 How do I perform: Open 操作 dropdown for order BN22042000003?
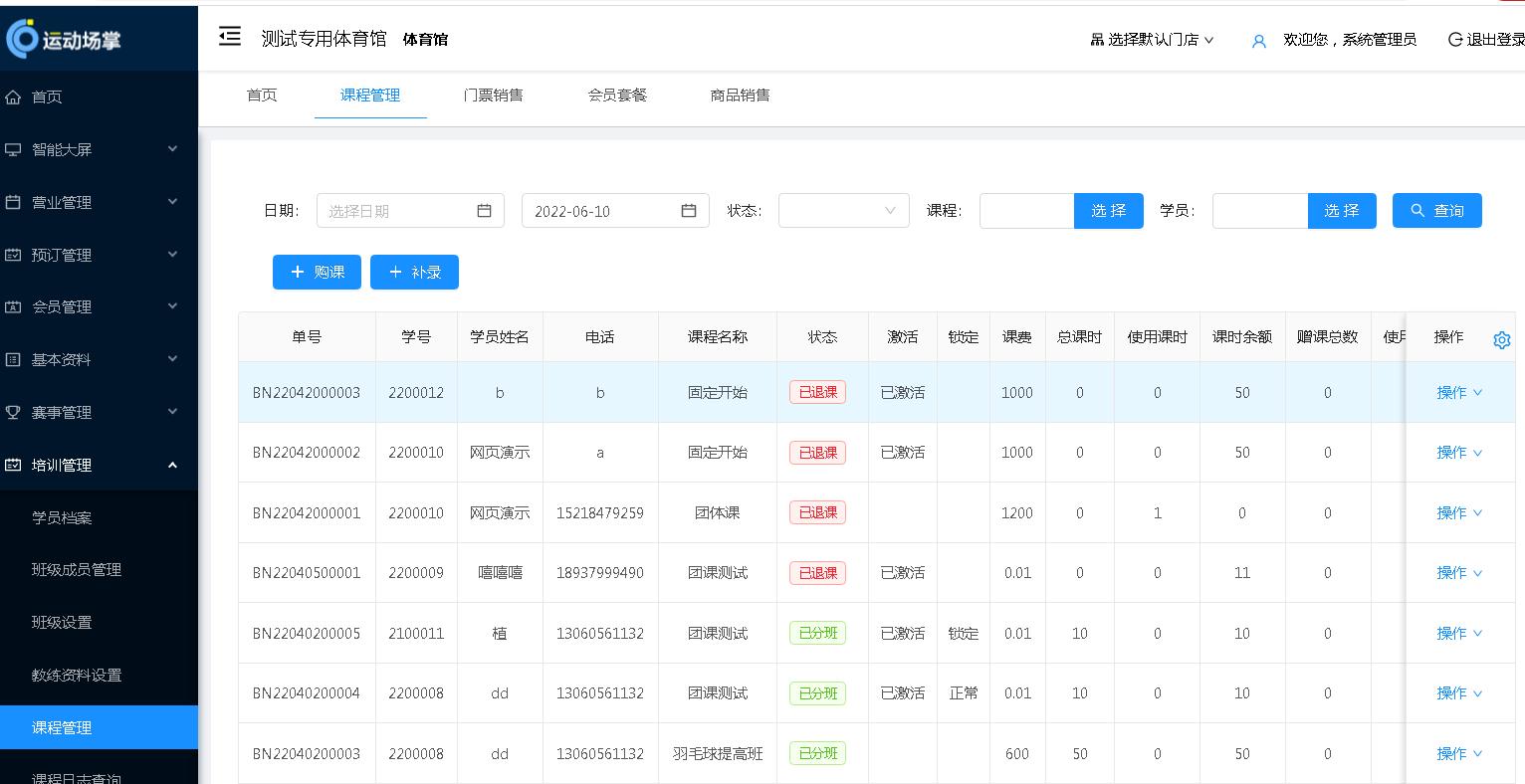click(1458, 392)
